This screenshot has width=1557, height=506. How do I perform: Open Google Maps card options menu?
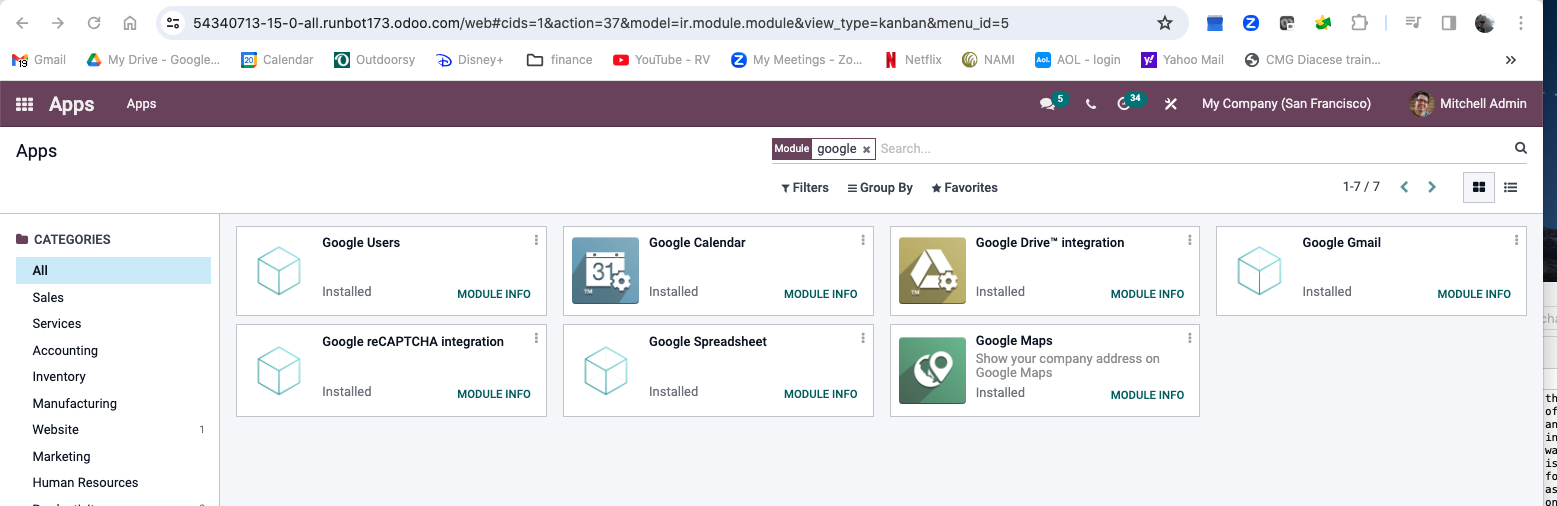tap(1189, 338)
